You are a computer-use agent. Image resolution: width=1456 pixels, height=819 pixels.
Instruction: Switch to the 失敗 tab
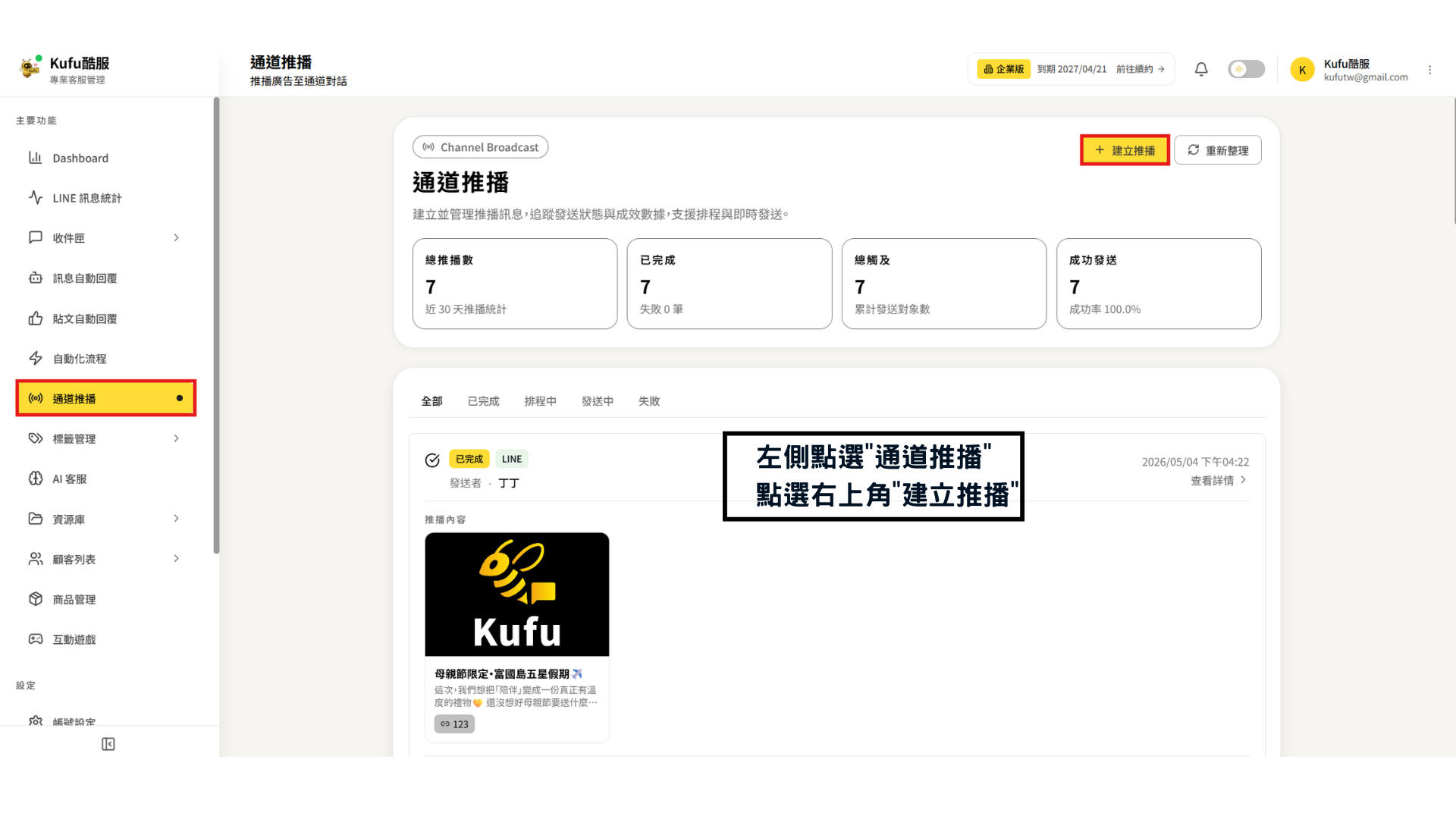[x=649, y=401]
